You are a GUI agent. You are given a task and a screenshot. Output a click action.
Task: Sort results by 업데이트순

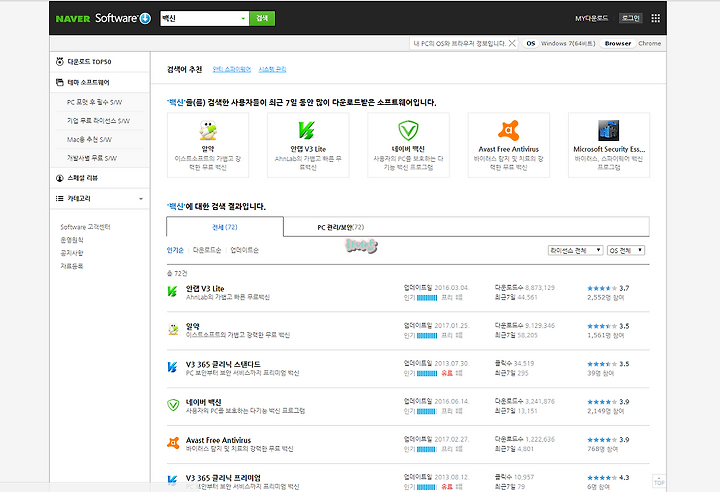tap(244, 250)
